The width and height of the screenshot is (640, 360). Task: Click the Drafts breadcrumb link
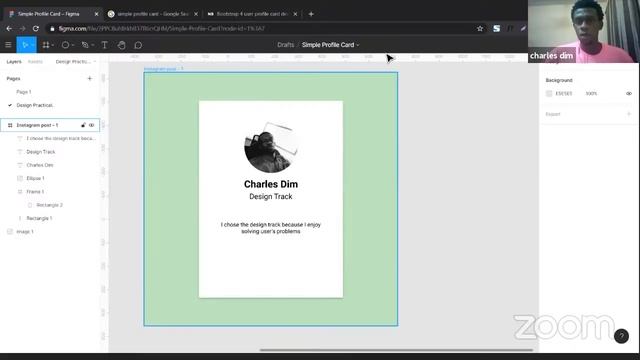286,45
